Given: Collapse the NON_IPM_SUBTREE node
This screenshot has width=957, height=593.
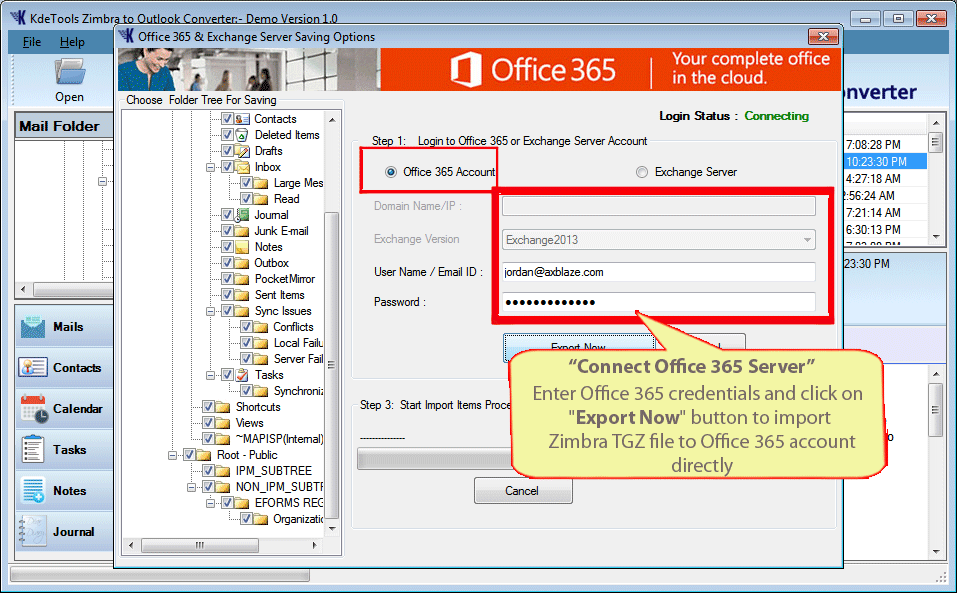Looking at the screenshot, I should click(x=192, y=487).
